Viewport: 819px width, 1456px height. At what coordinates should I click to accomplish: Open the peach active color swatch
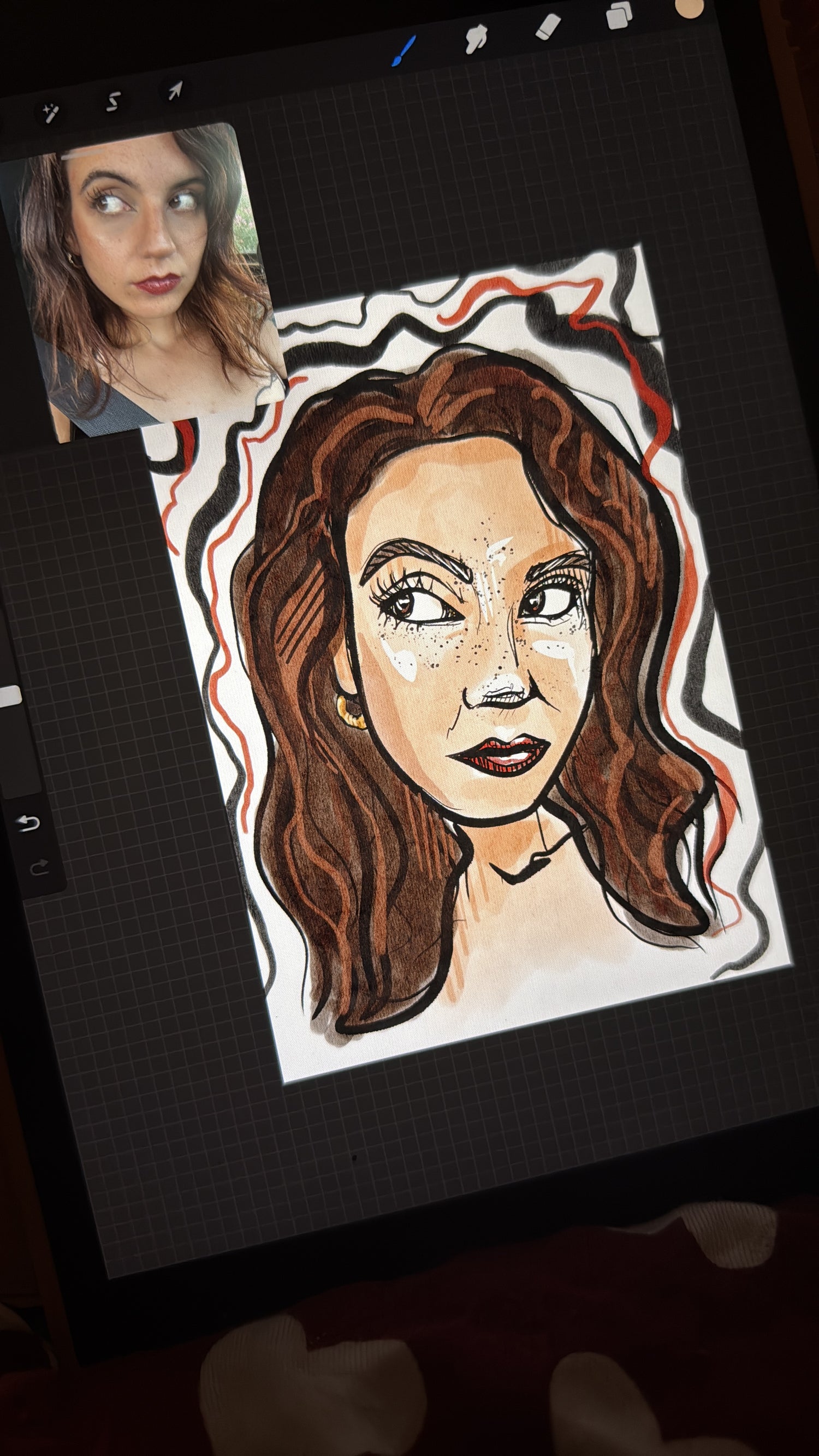point(689,8)
